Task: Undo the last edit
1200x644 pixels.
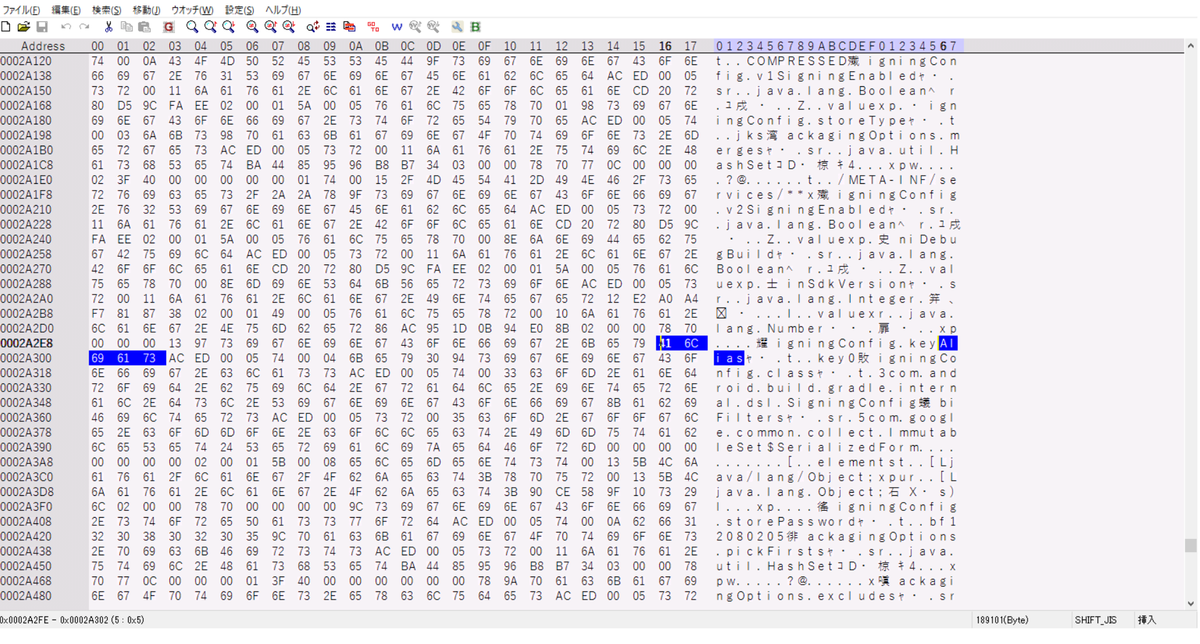Action: (x=66, y=27)
